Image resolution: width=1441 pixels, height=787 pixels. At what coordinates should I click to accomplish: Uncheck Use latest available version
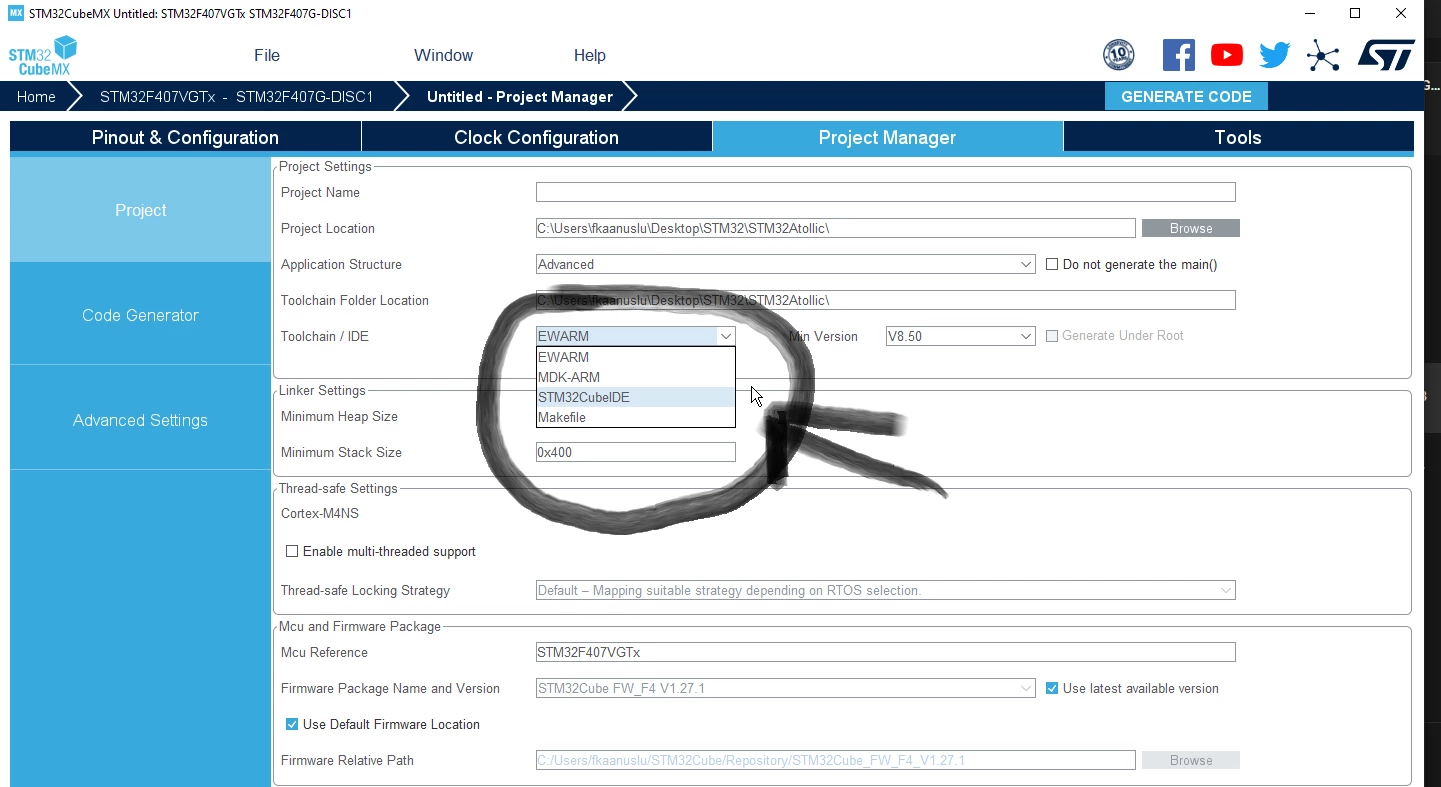pos(1052,688)
